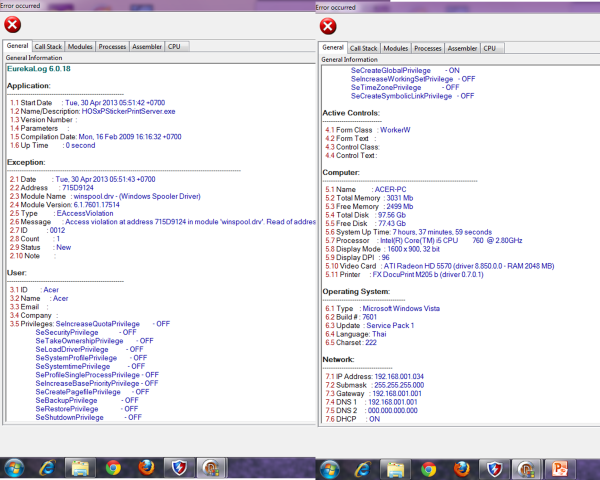Open Processes tab in dialog showing Operating System details
This screenshot has height=480, width=600.
coord(428,48)
